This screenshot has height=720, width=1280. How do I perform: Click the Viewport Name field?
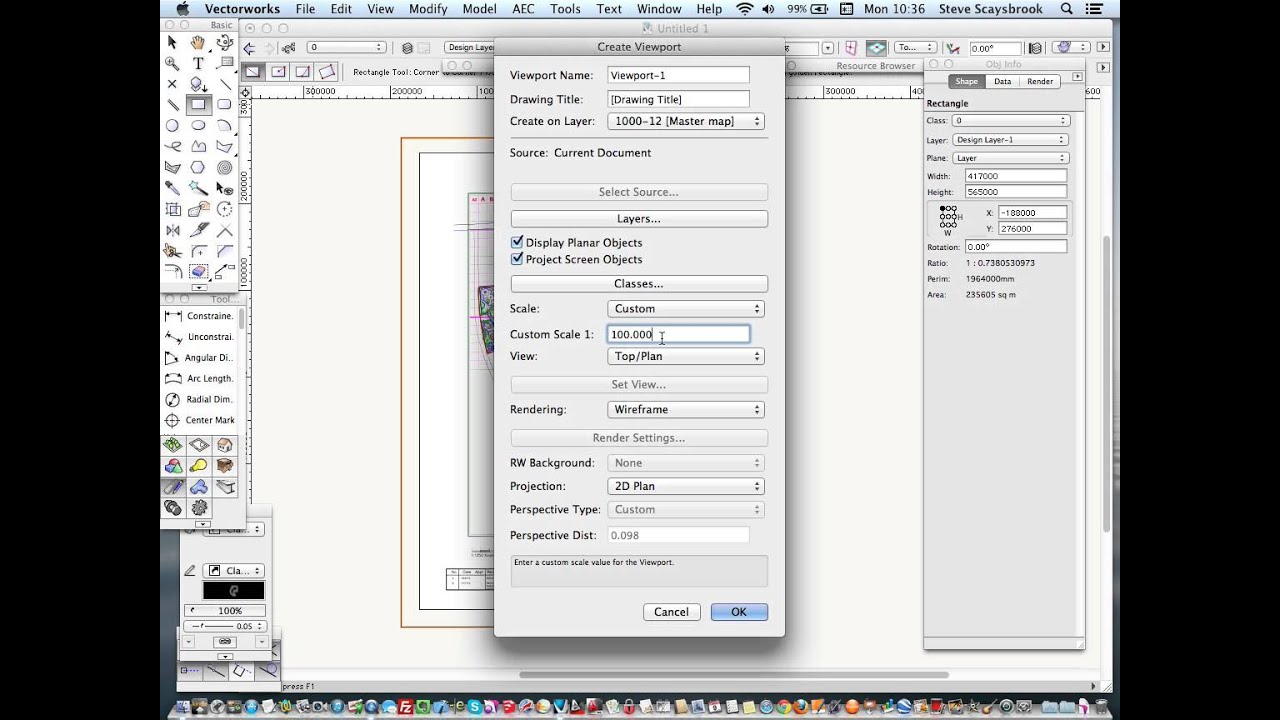tap(678, 75)
